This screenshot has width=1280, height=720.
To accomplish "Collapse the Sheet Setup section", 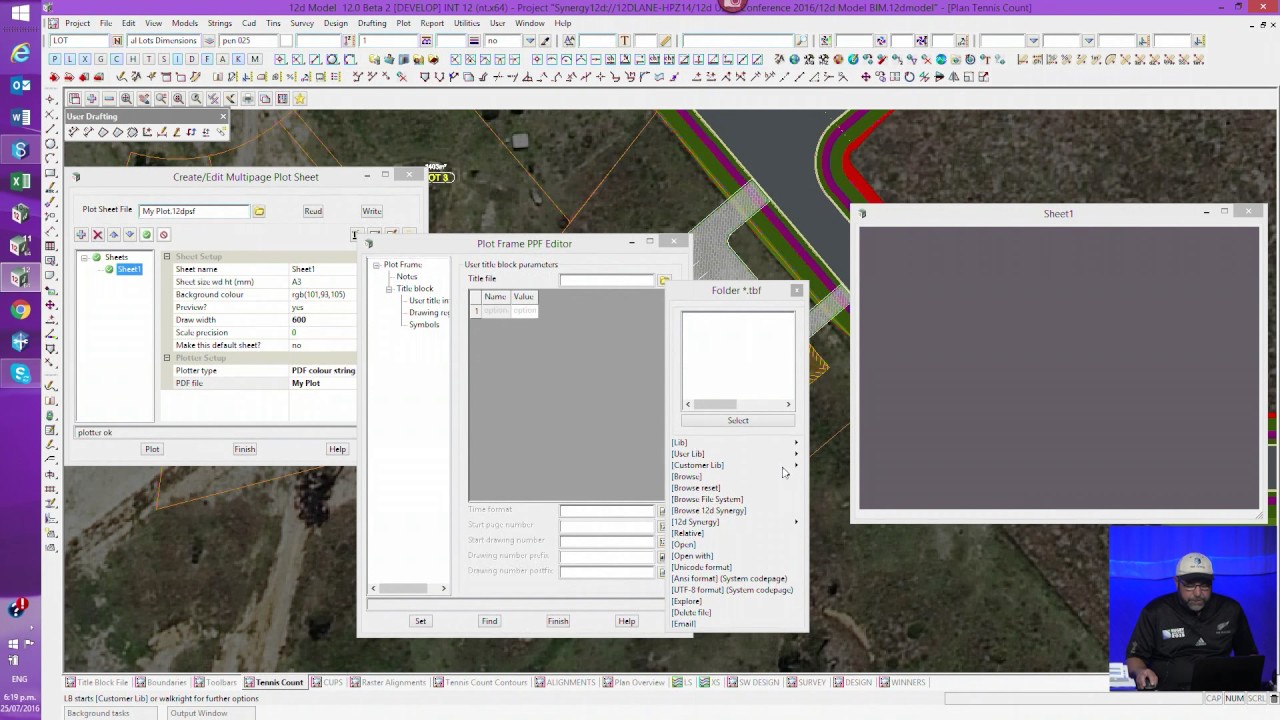I will (x=167, y=257).
